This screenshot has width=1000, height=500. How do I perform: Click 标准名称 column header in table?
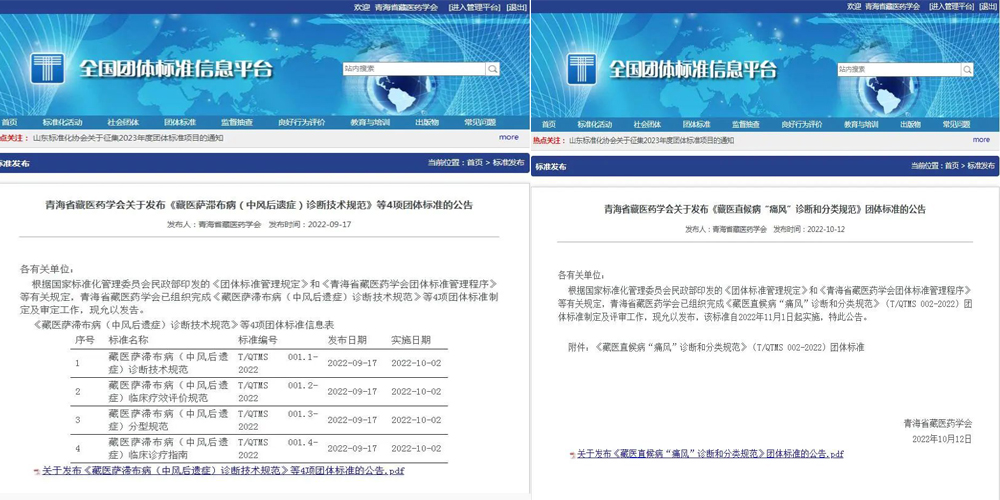(x=128, y=340)
